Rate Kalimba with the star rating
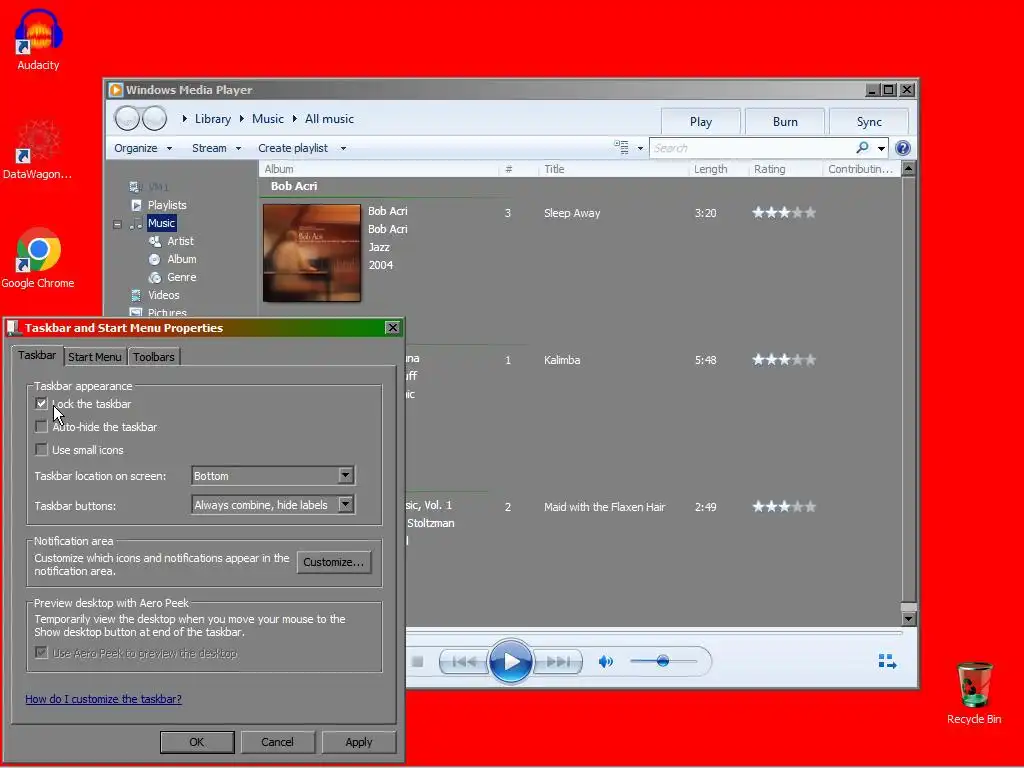 click(784, 359)
